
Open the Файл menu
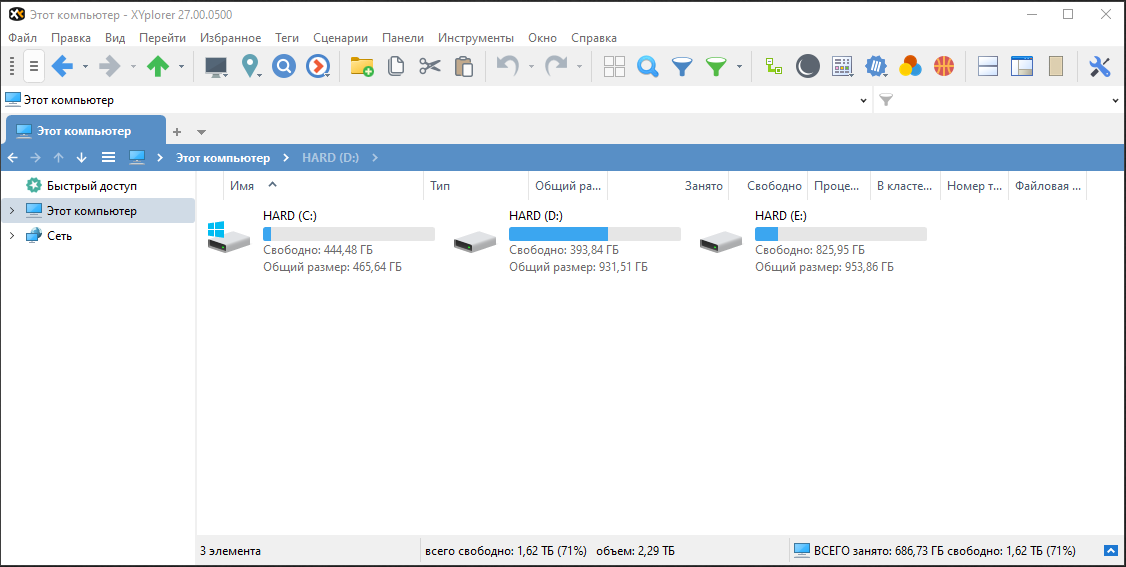coord(22,38)
